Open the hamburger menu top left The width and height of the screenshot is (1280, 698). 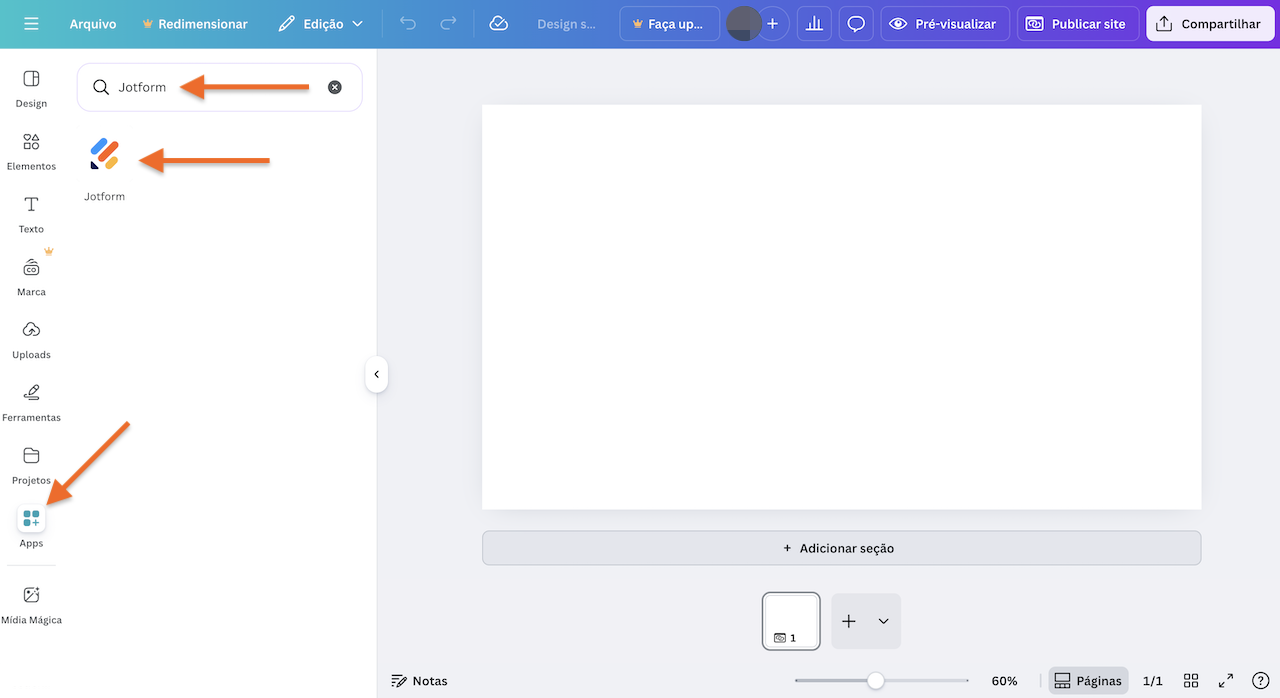coord(33,23)
